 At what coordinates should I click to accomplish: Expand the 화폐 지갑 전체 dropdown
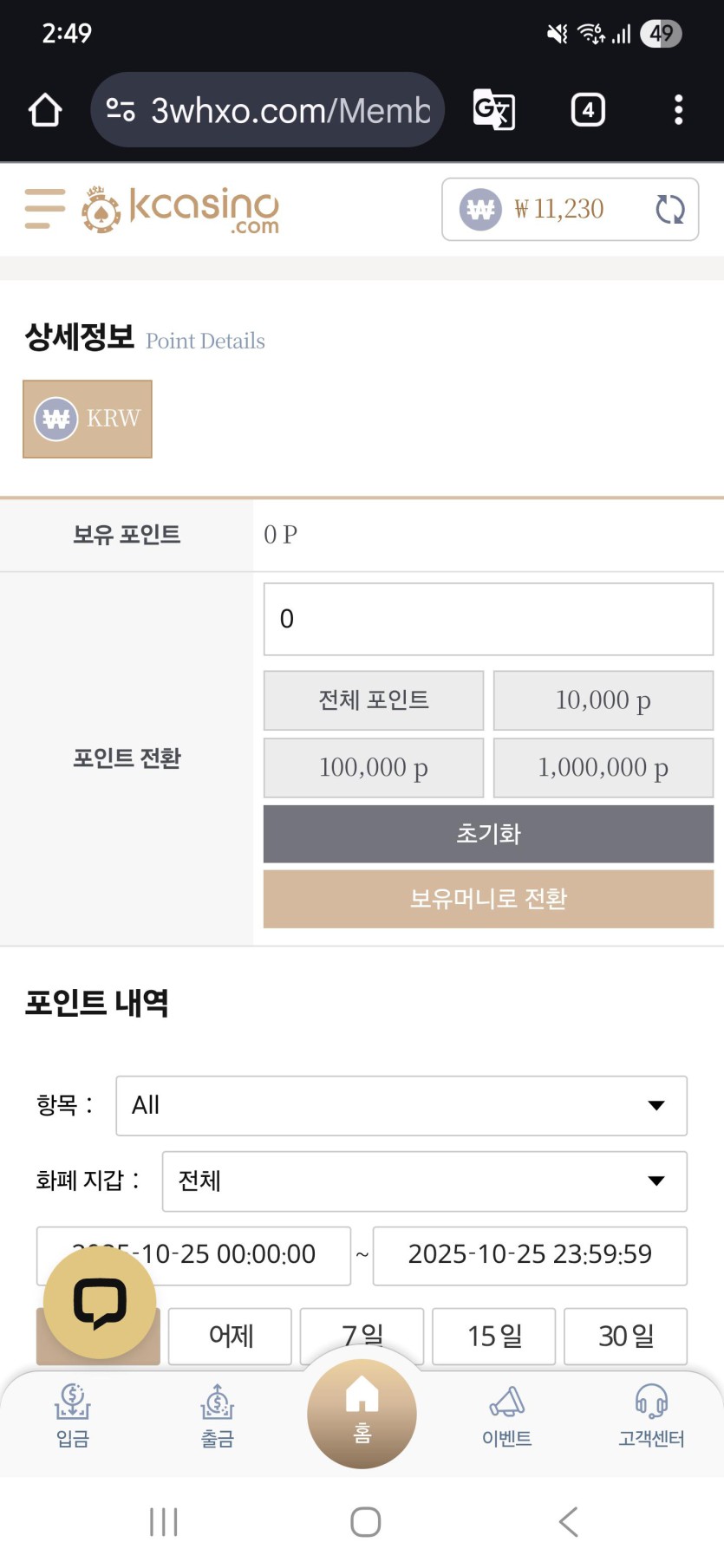click(x=424, y=1181)
